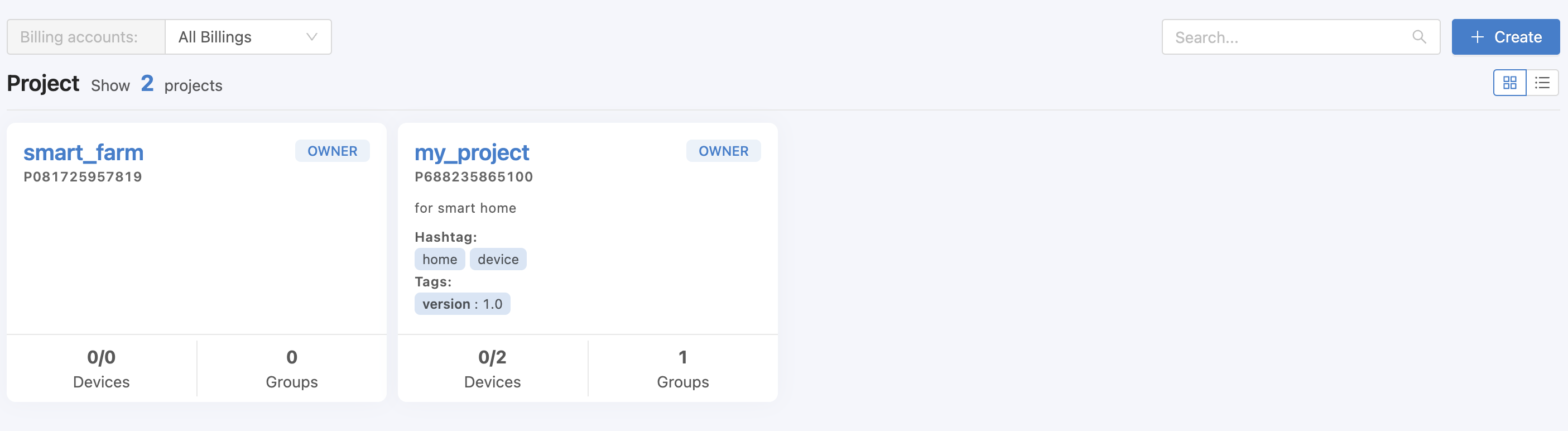Click OWNER badge on my_project card
Image resolution: width=1568 pixels, height=431 pixels.
(x=723, y=151)
